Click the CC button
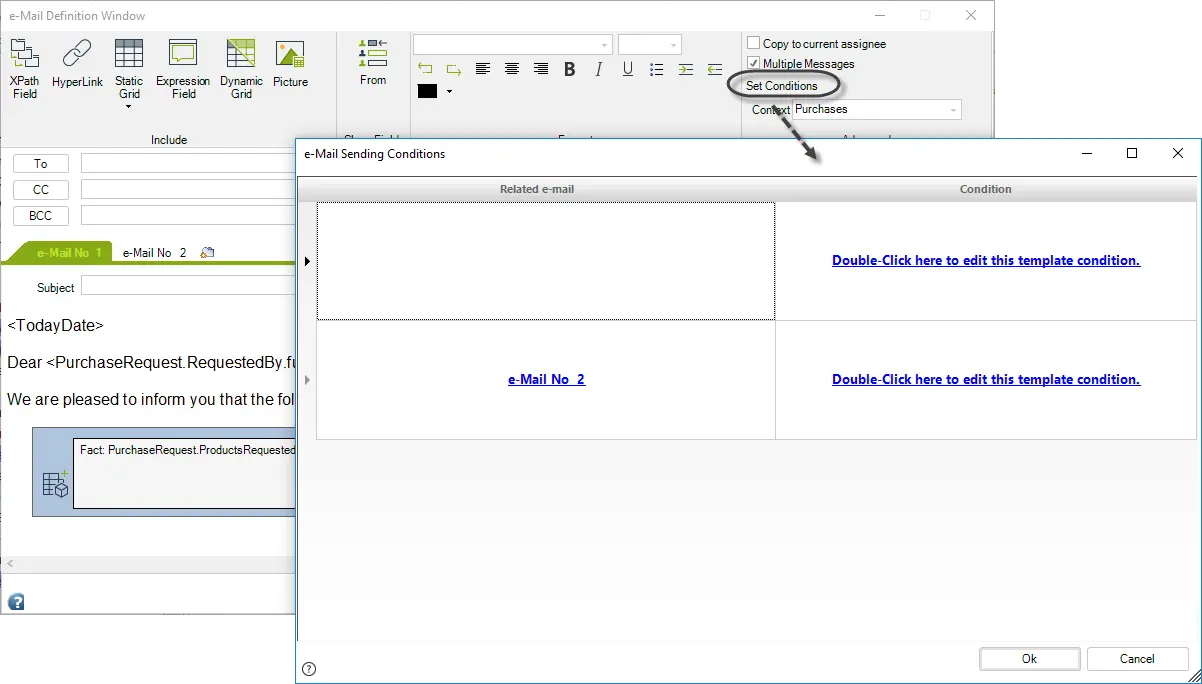This screenshot has height=684, width=1202. click(x=41, y=190)
